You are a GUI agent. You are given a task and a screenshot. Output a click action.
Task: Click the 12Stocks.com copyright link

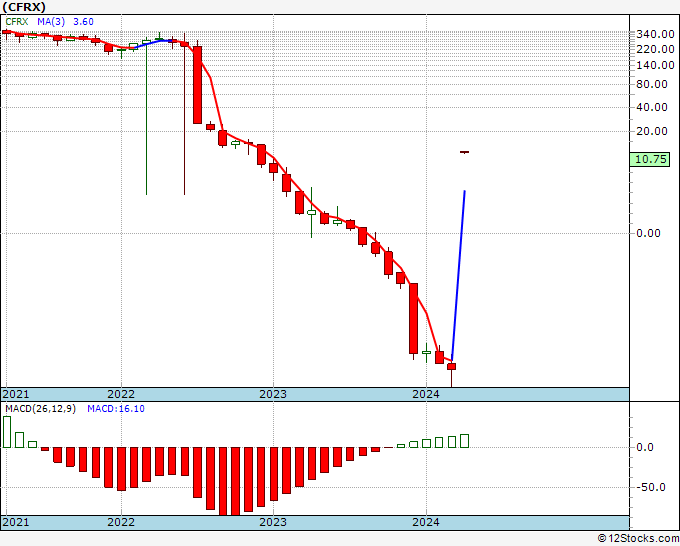[x=638, y=539]
